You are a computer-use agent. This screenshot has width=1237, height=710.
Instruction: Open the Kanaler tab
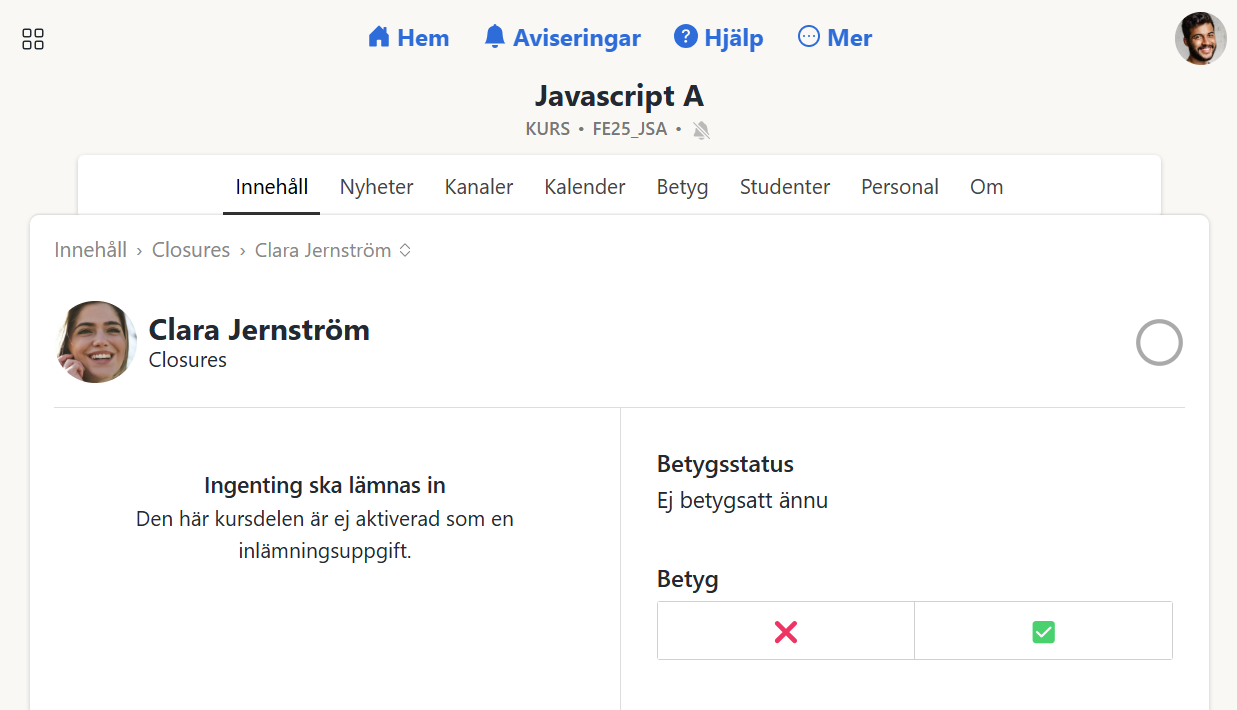point(478,187)
